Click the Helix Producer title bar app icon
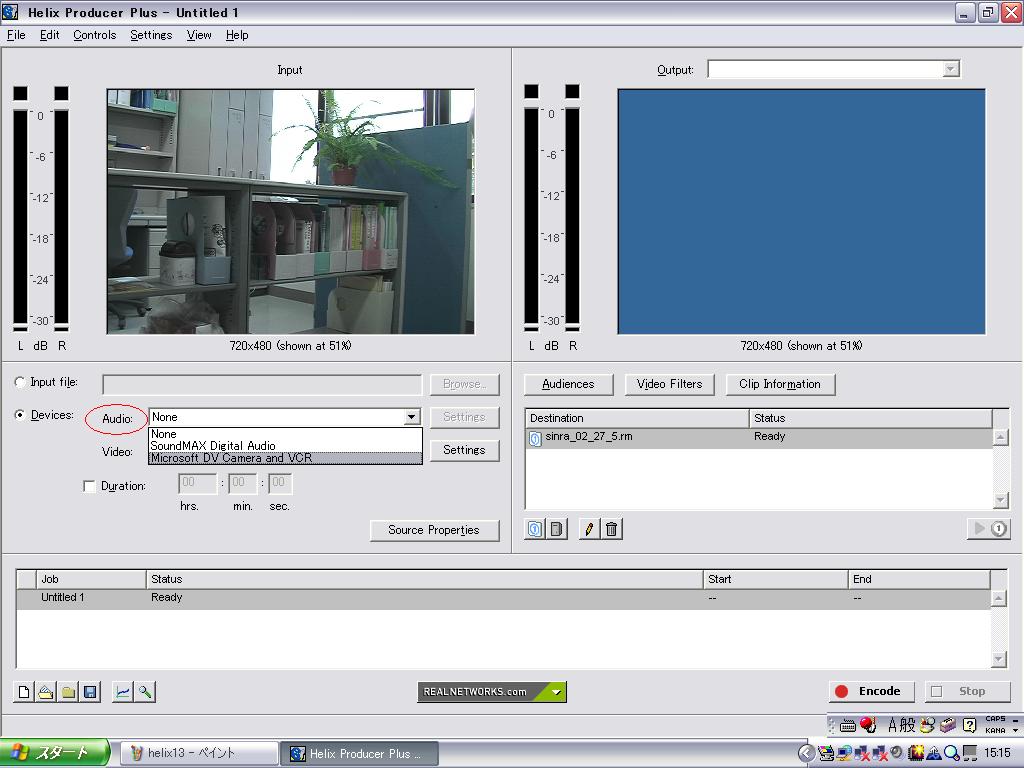1024x768 pixels. point(10,12)
